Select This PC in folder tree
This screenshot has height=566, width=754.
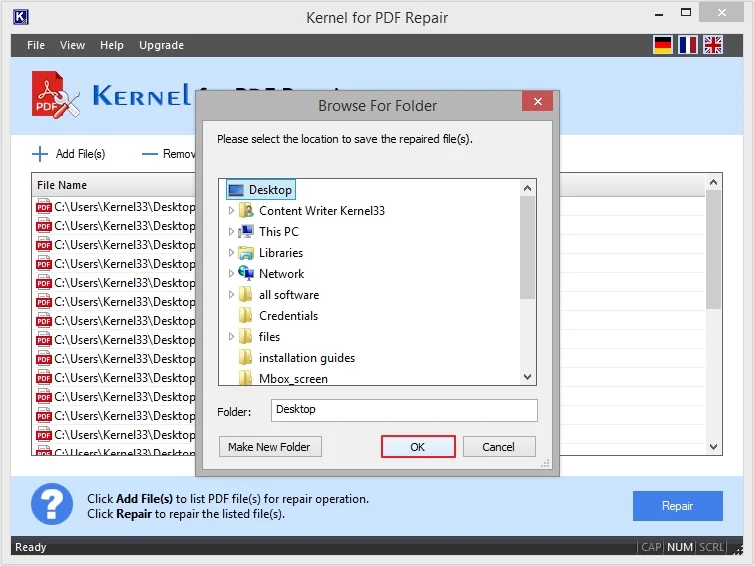[x=279, y=232]
